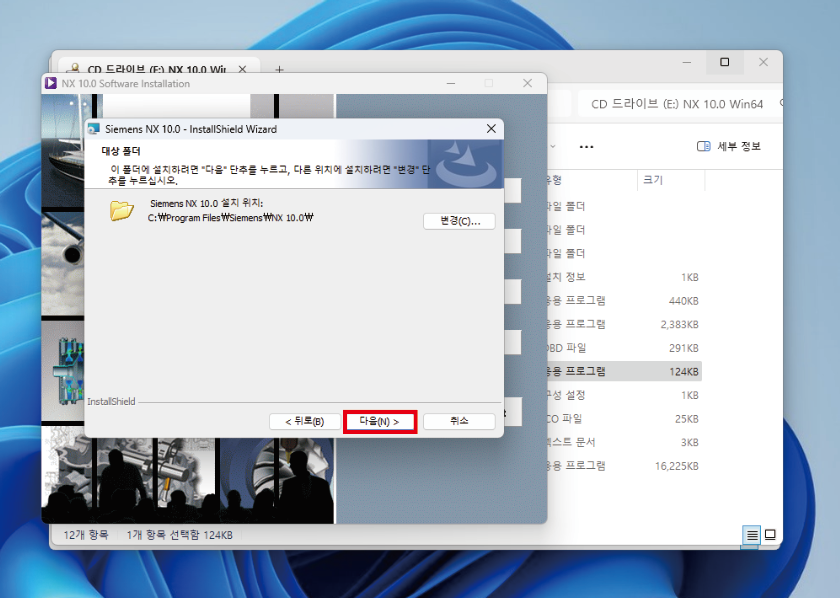The width and height of the screenshot is (840, 598).
Task: Click the 취소 cancel button
Action: pos(459,421)
